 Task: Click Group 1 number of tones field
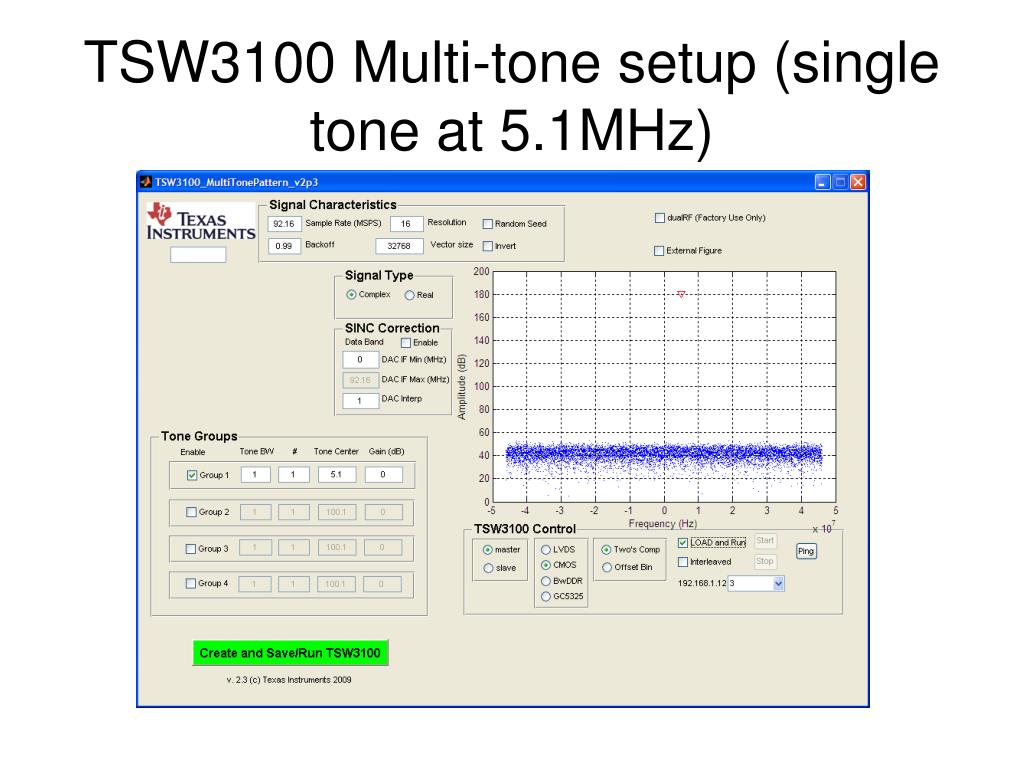pyautogui.click(x=294, y=475)
